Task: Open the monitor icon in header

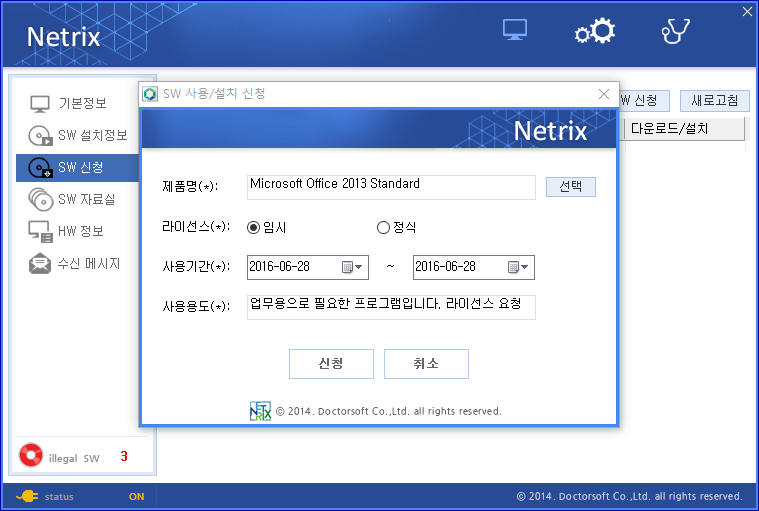Action: (515, 30)
